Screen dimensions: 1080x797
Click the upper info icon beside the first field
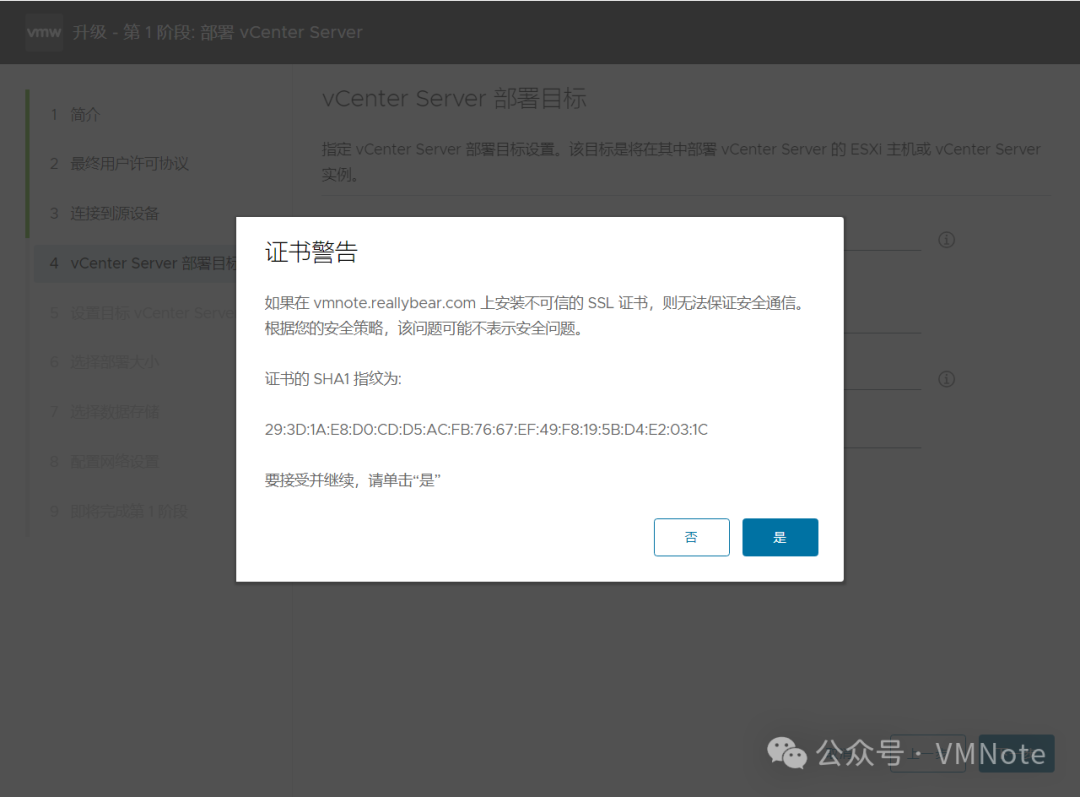coord(946,240)
